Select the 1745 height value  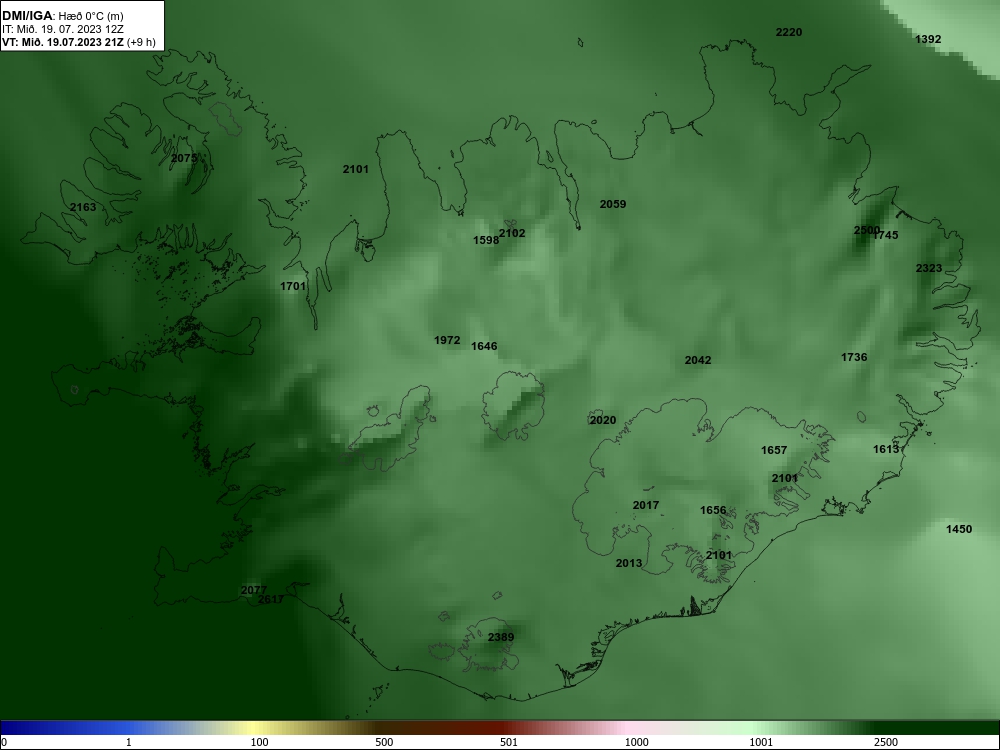click(886, 235)
